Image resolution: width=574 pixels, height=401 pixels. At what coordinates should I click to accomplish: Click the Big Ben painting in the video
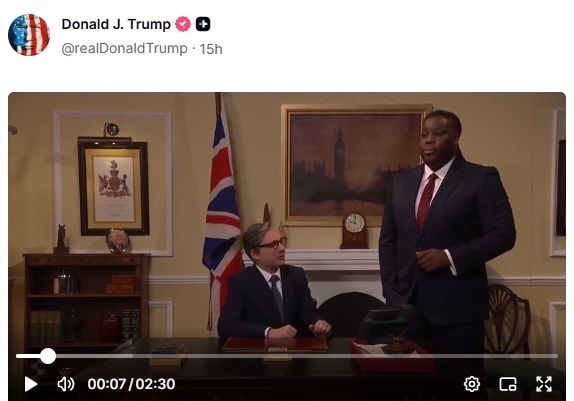(x=354, y=165)
